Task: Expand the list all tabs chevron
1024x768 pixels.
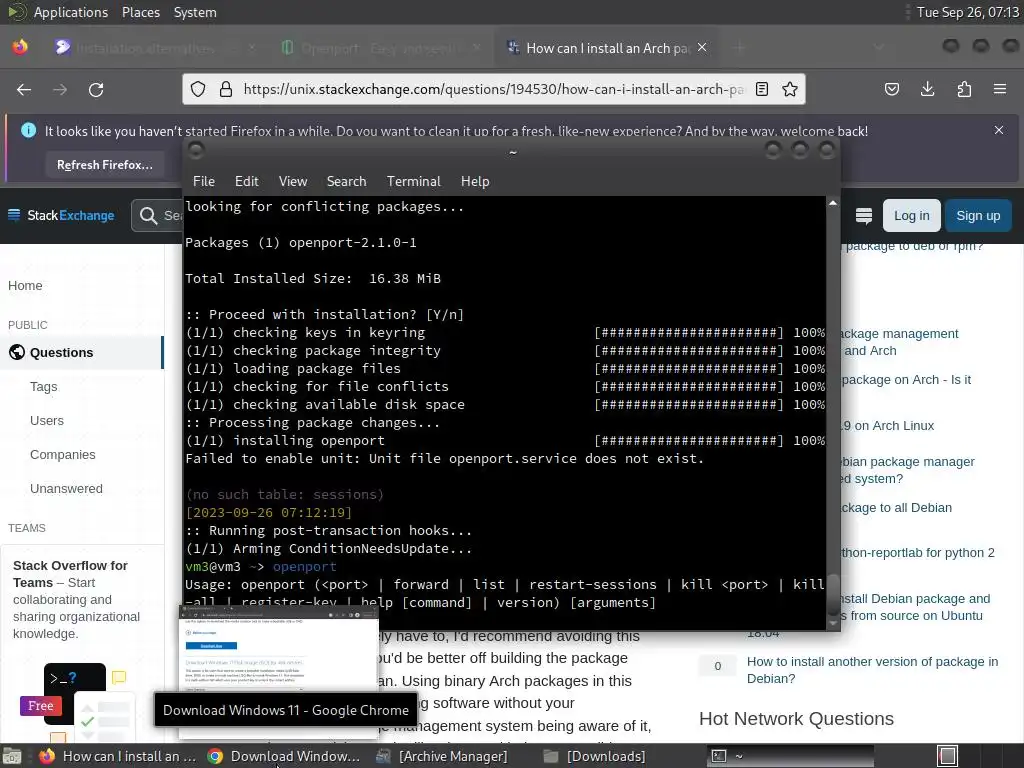Action: 879,48
